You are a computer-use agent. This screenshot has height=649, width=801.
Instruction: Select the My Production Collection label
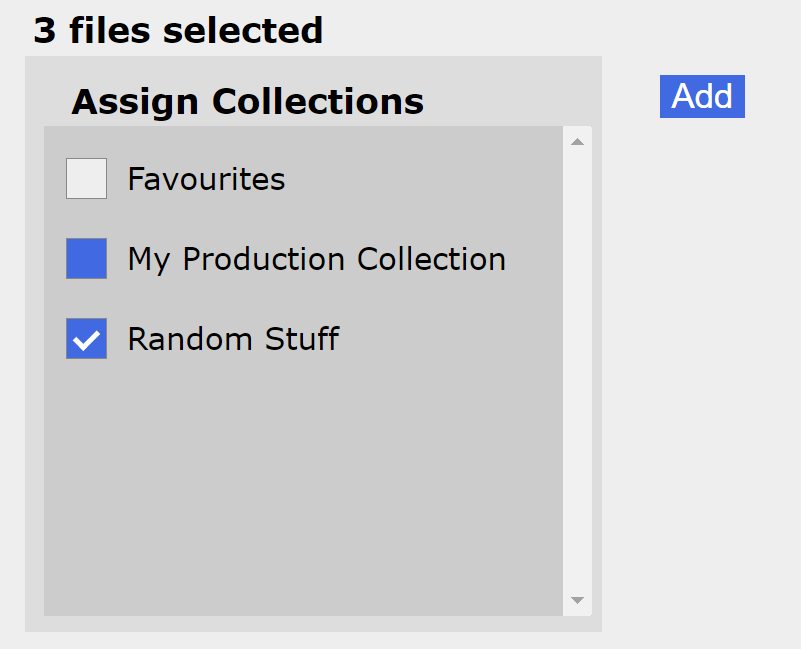[316, 259]
